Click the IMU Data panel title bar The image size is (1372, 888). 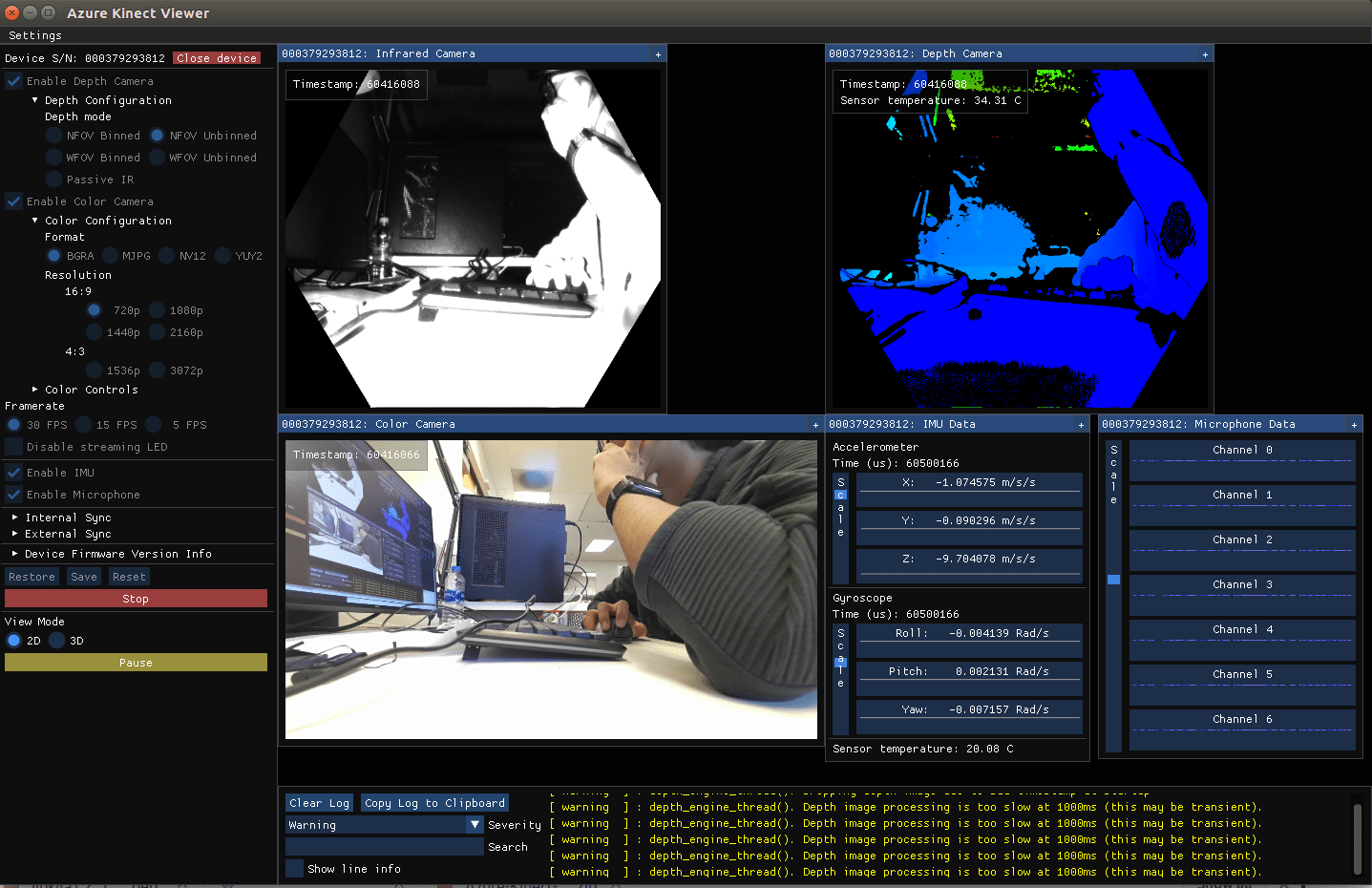(x=957, y=425)
